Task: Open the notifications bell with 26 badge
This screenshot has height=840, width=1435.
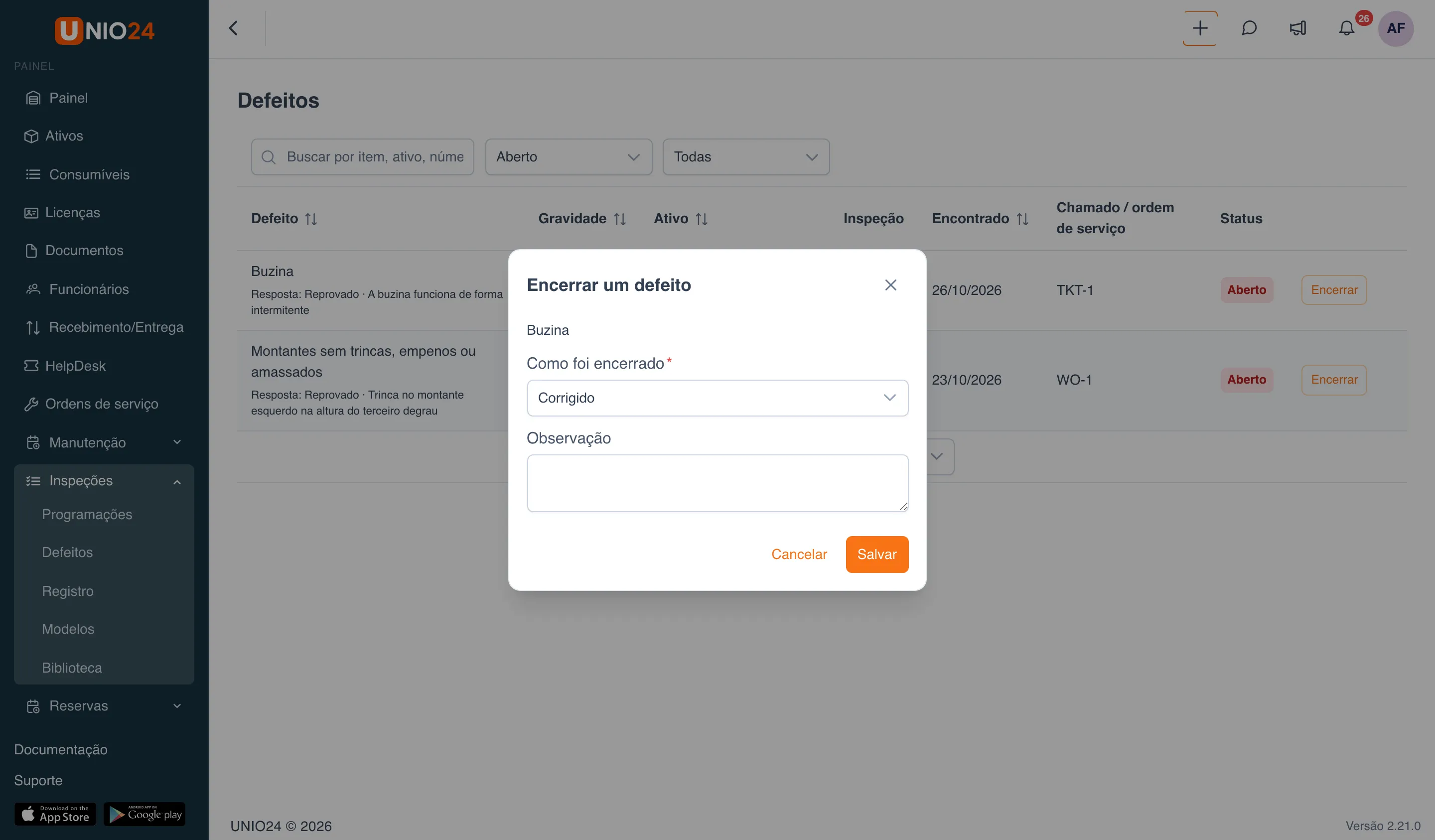Action: [x=1347, y=28]
